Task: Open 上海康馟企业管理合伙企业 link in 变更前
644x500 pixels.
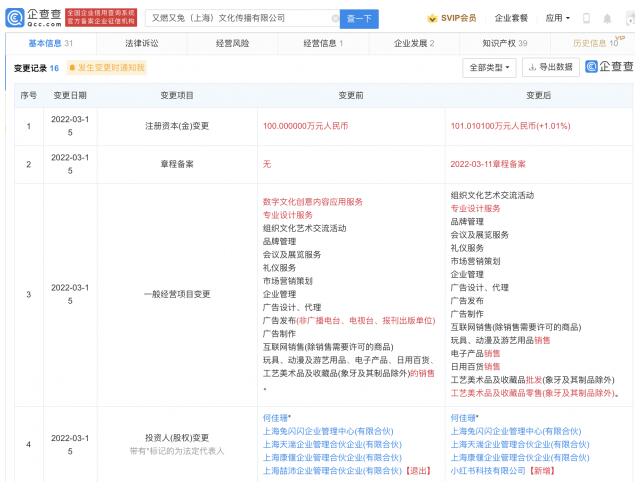Action: (x=332, y=457)
